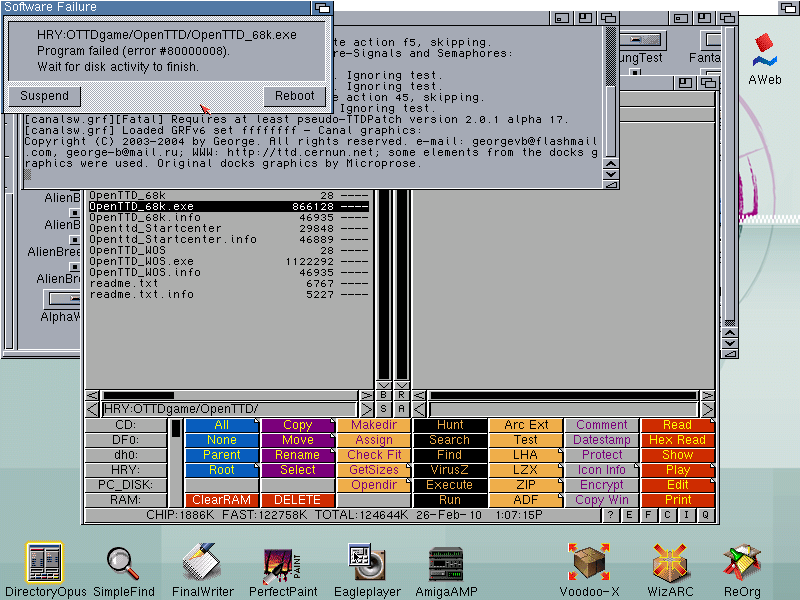800x600 pixels.
Task: Select the HRY: drive button
Action: (126, 470)
